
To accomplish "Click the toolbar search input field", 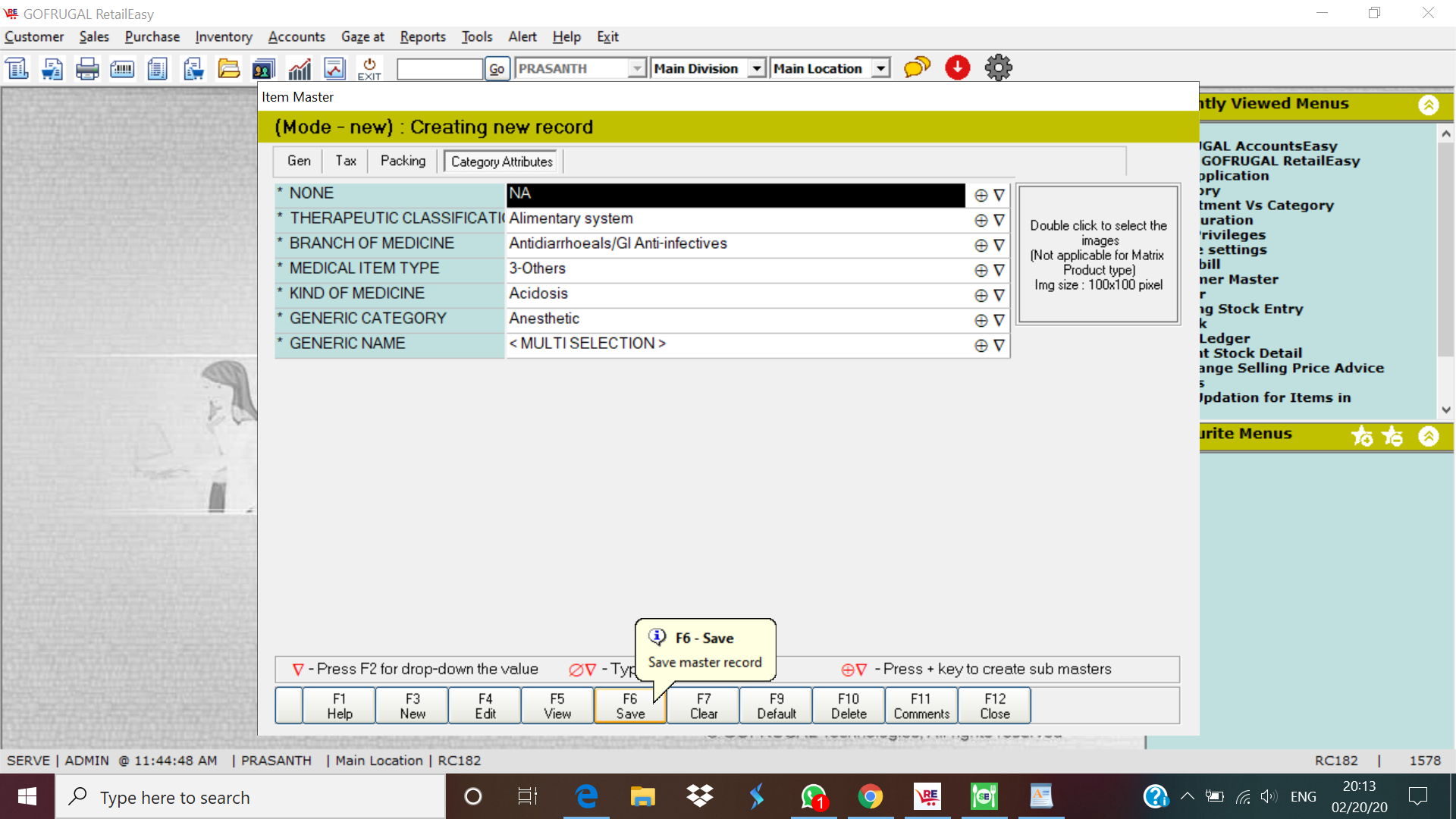I will pyautogui.click(x=439, y=69).
